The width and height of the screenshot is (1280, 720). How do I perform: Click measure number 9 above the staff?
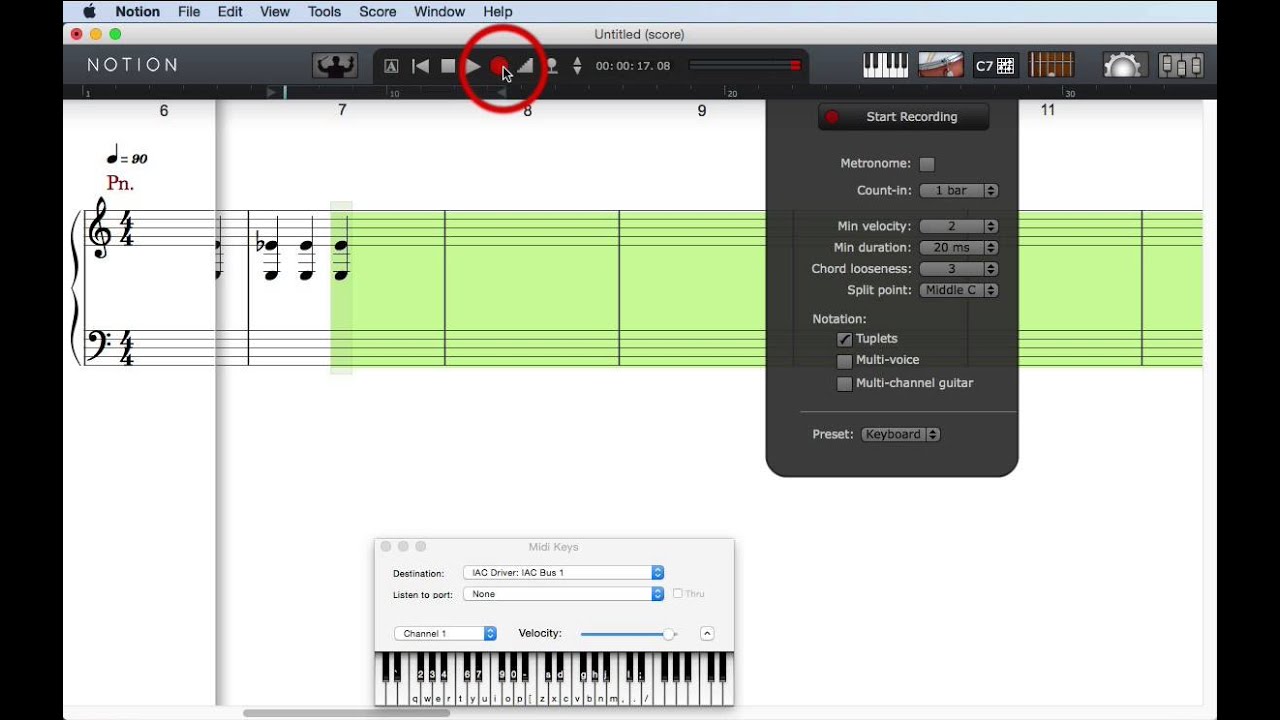pyautogui.click(x=702, y=110)
